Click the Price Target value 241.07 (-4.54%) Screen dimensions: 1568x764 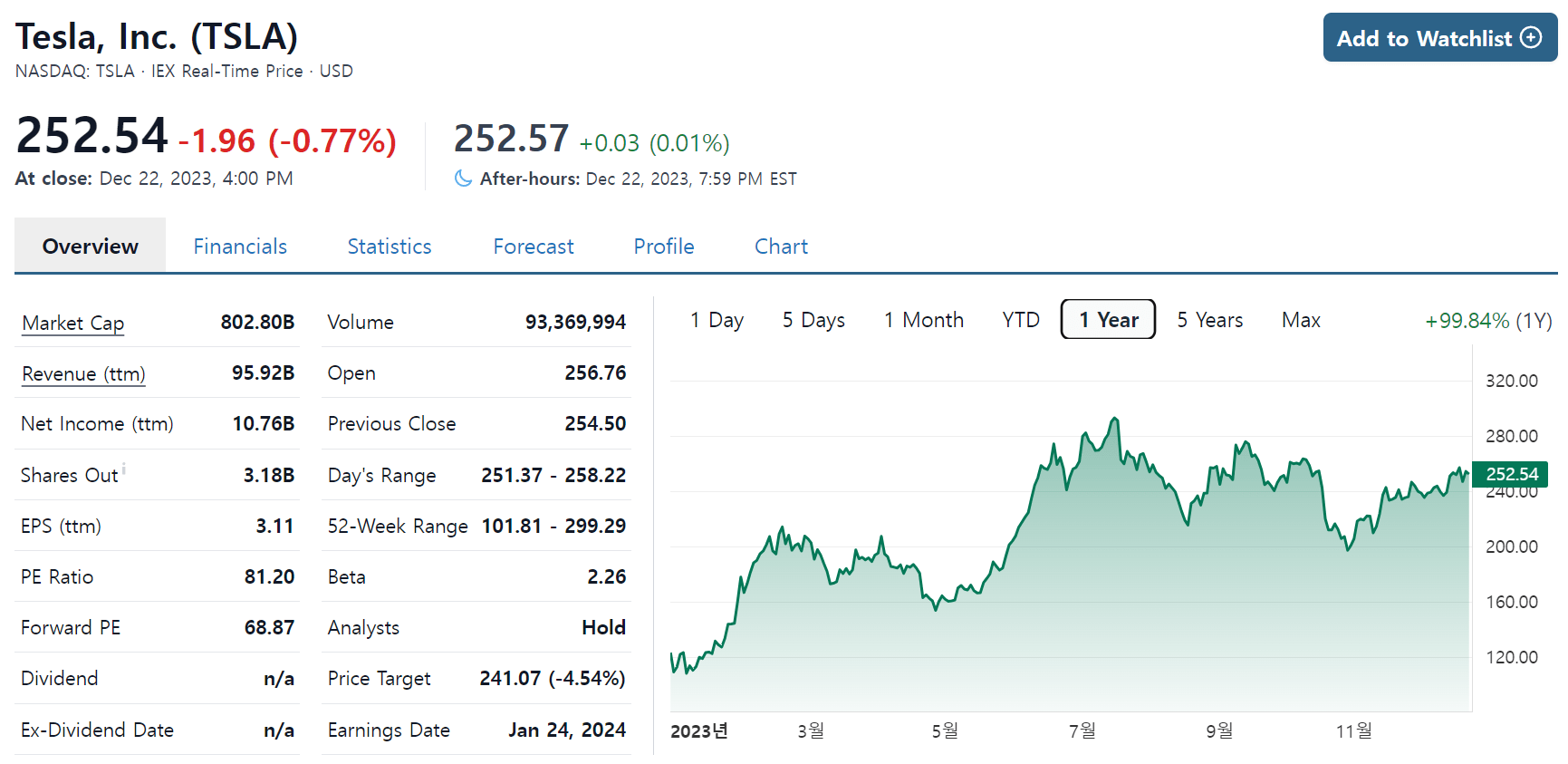tap(553, 678)
